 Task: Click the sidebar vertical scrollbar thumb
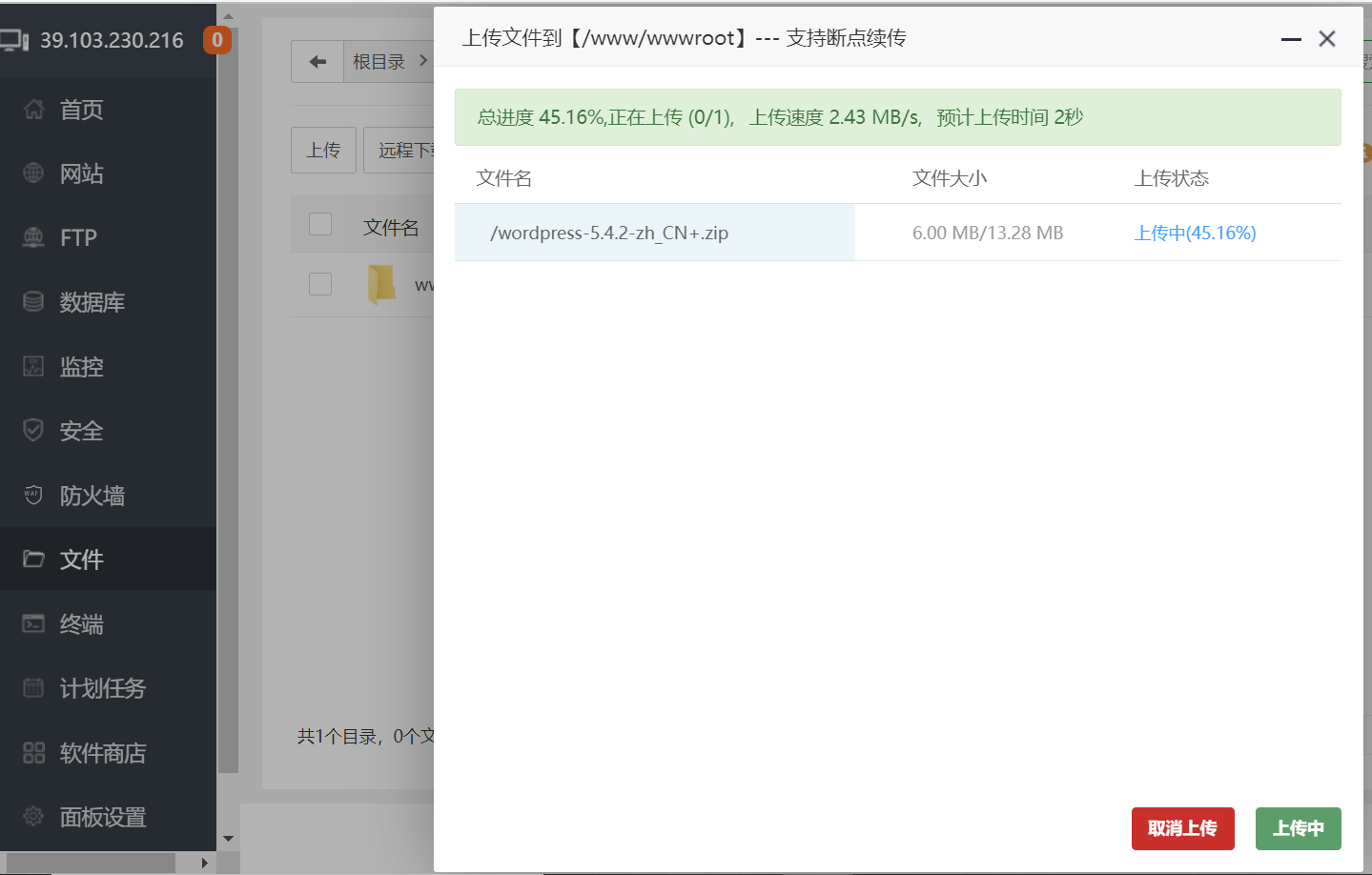[x=228, y=399]
